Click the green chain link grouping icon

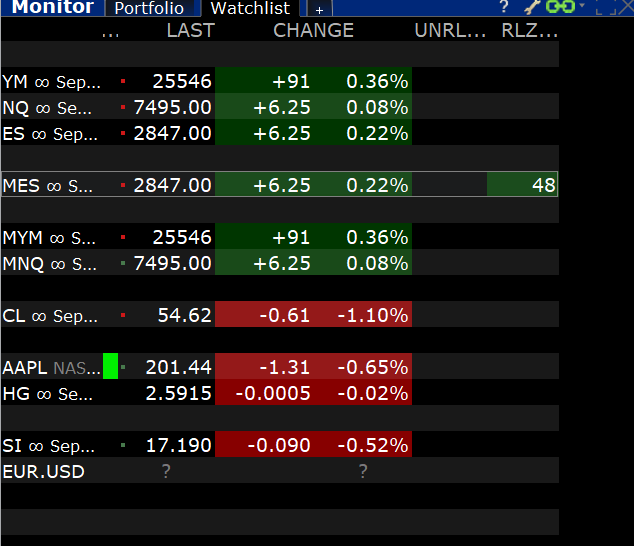560,6
